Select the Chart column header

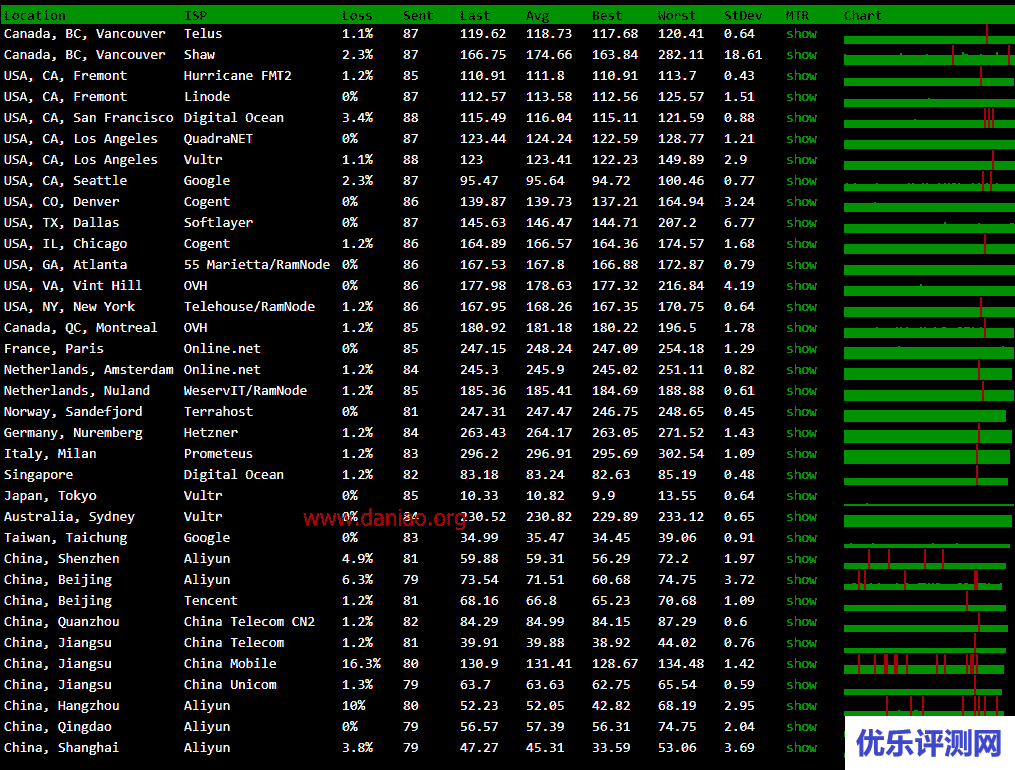(x=863, y=16)
